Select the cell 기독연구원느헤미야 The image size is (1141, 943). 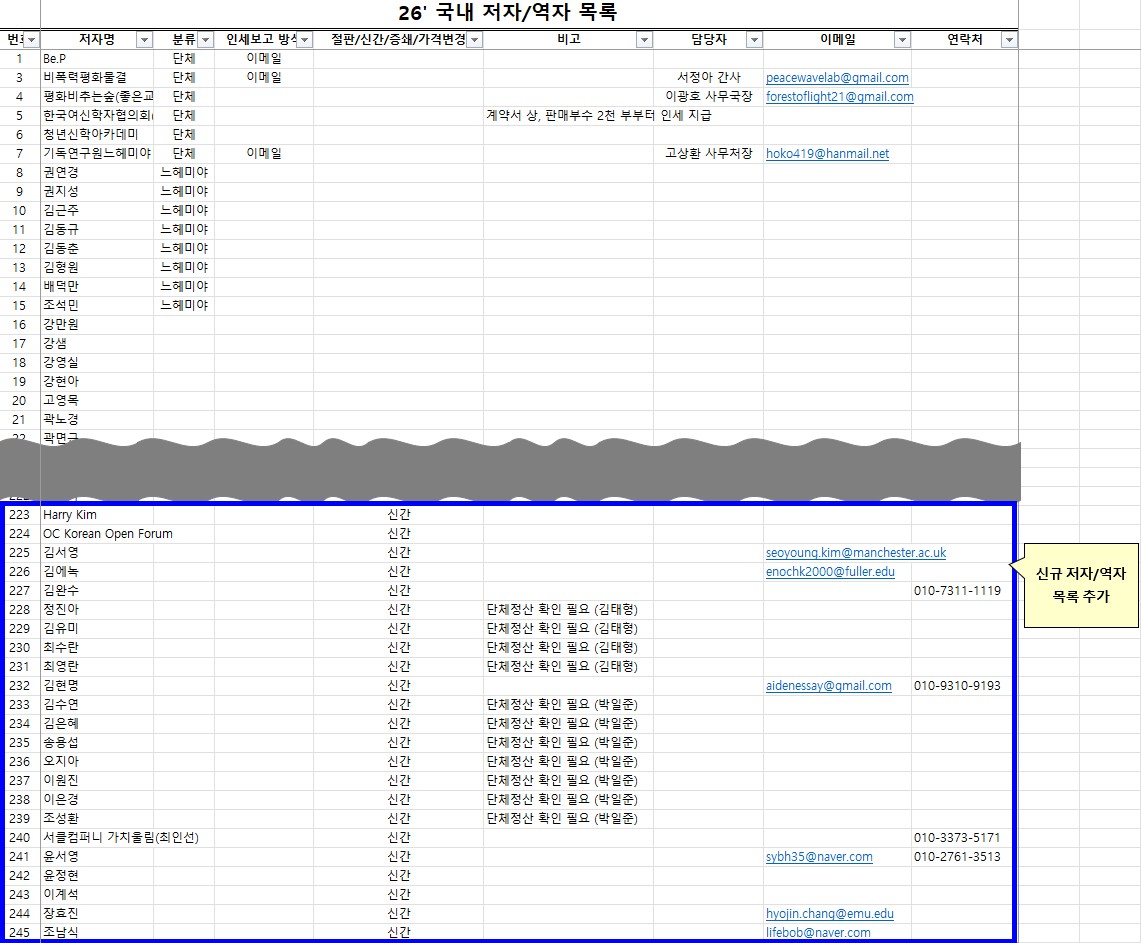(97, 154)
